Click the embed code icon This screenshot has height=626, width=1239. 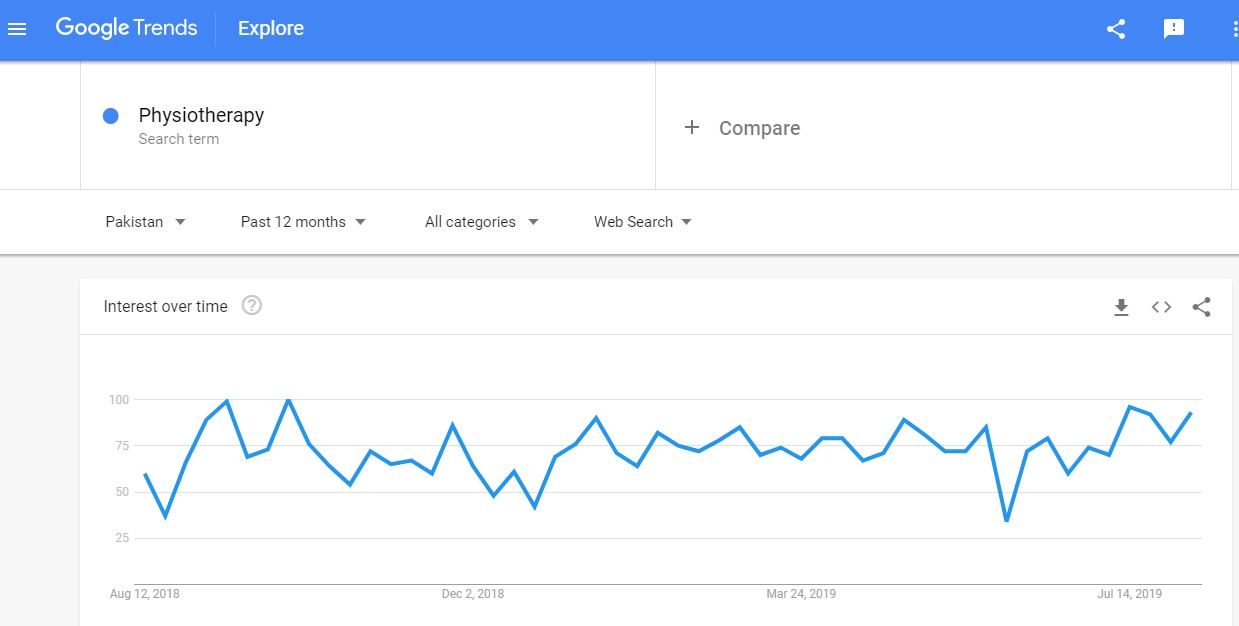[1161, 307]
